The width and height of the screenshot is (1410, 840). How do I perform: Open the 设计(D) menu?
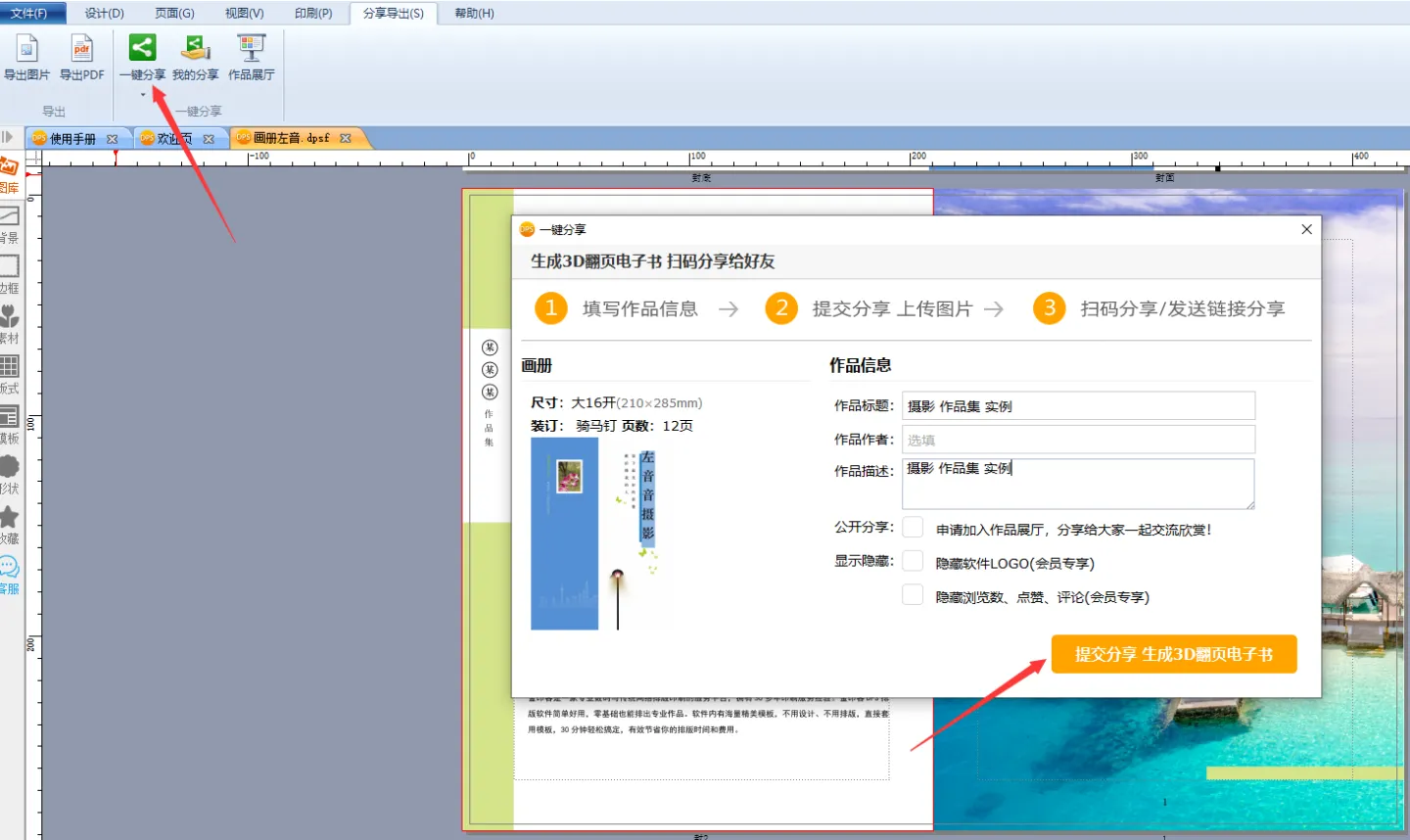point(104,13)
